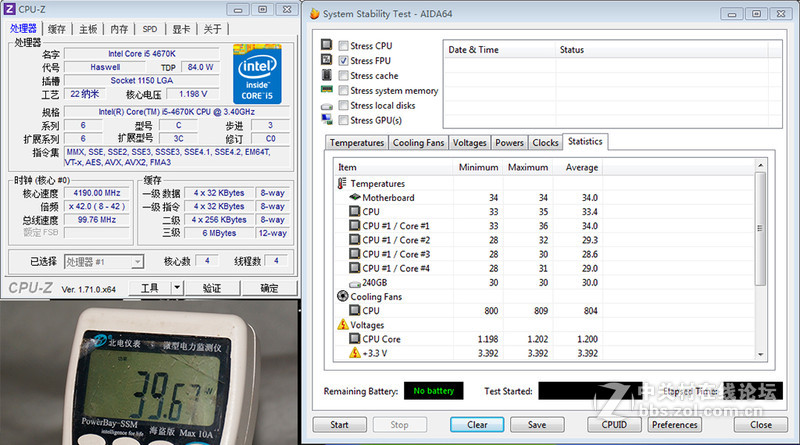Expand the 工具 button dropdown arrow
800x445 pixels.
(x=178, y=288)
